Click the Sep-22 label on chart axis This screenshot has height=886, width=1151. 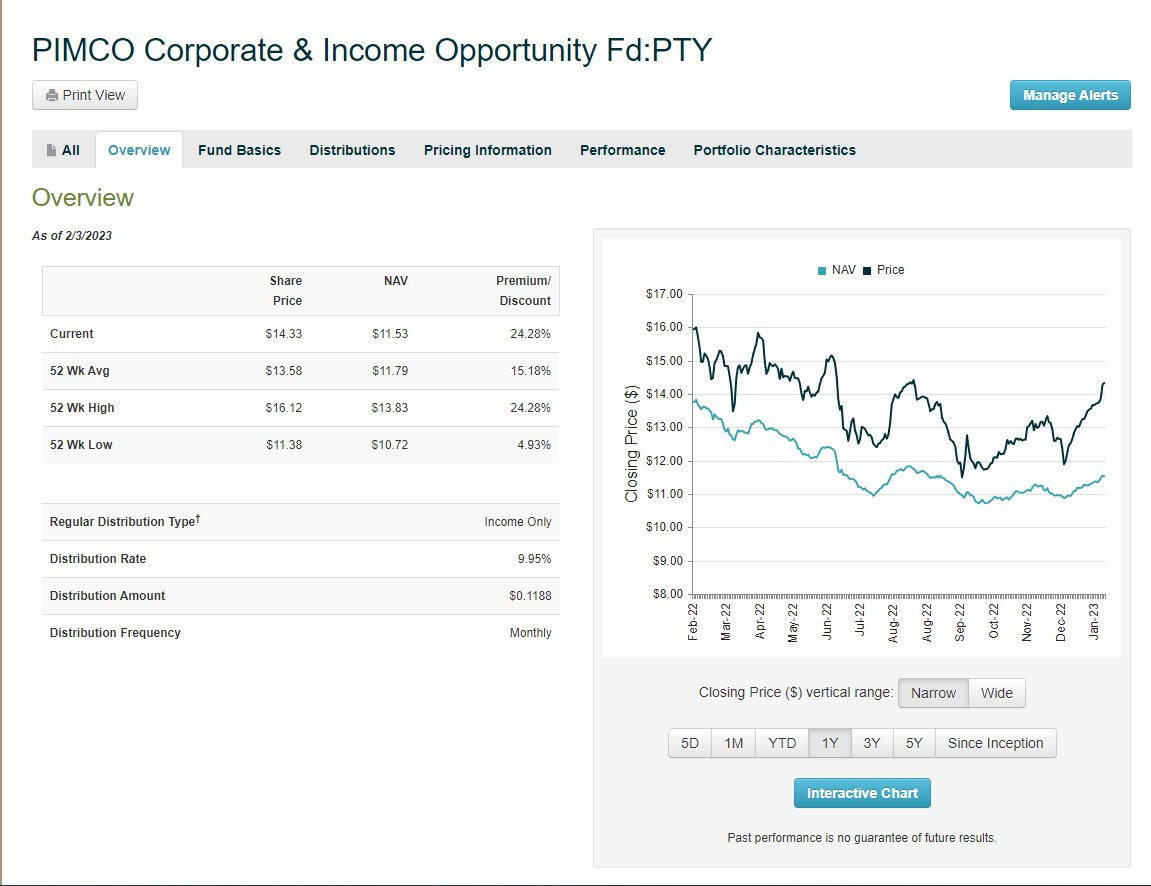point(959,622)
